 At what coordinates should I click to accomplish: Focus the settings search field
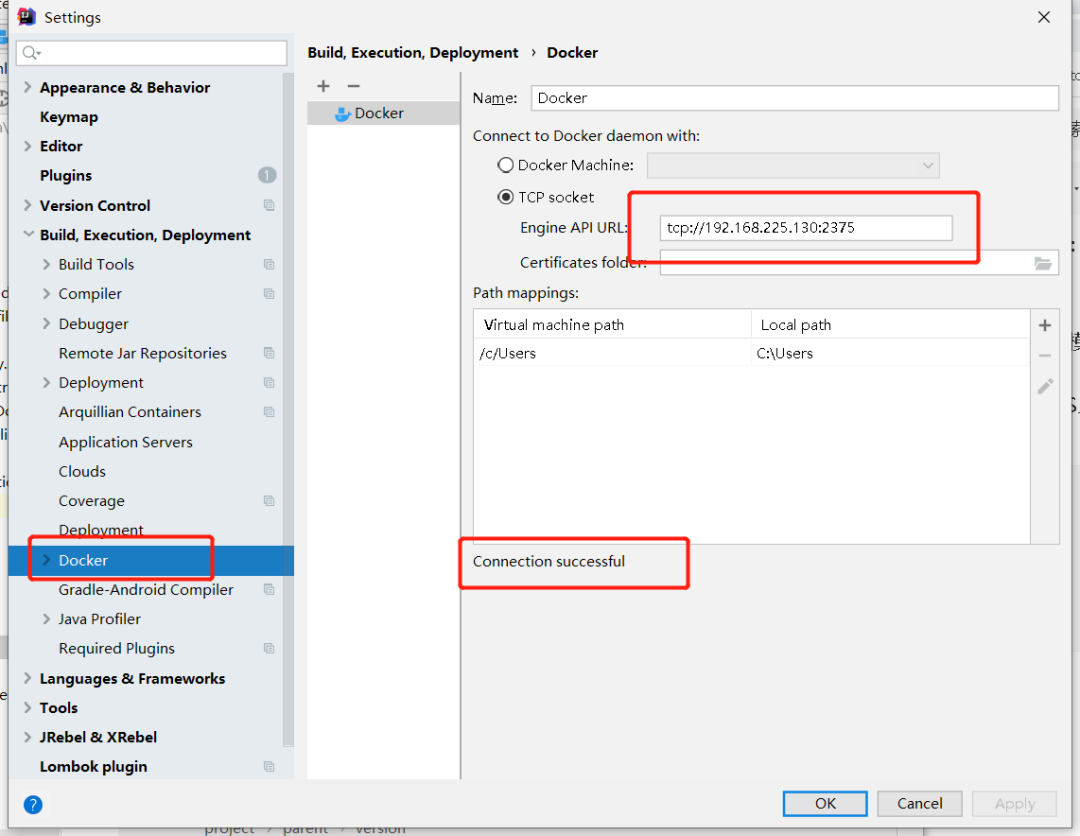(x=152, y=53)
